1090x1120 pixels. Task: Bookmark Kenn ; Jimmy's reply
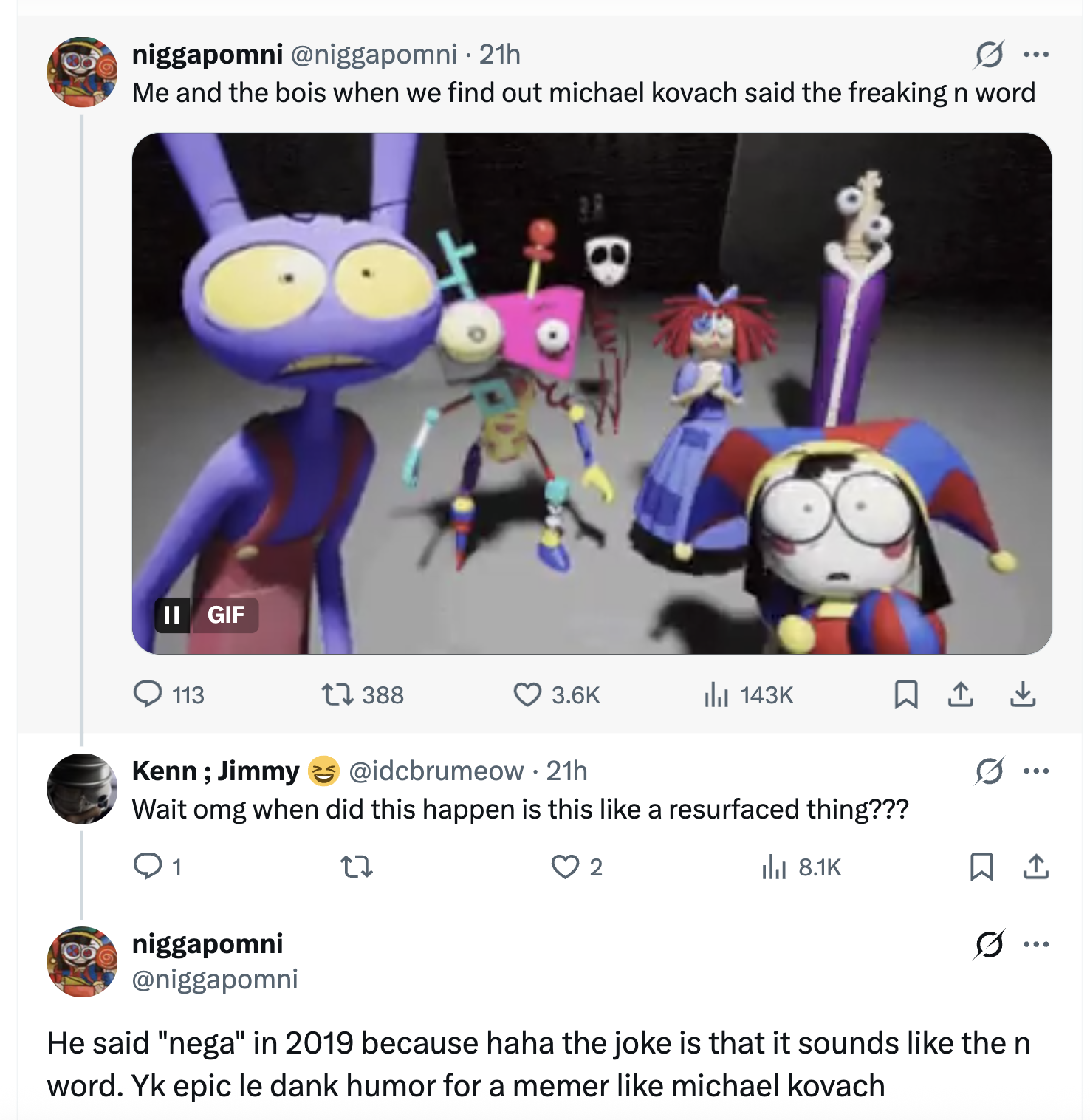(x=981, y=867)
